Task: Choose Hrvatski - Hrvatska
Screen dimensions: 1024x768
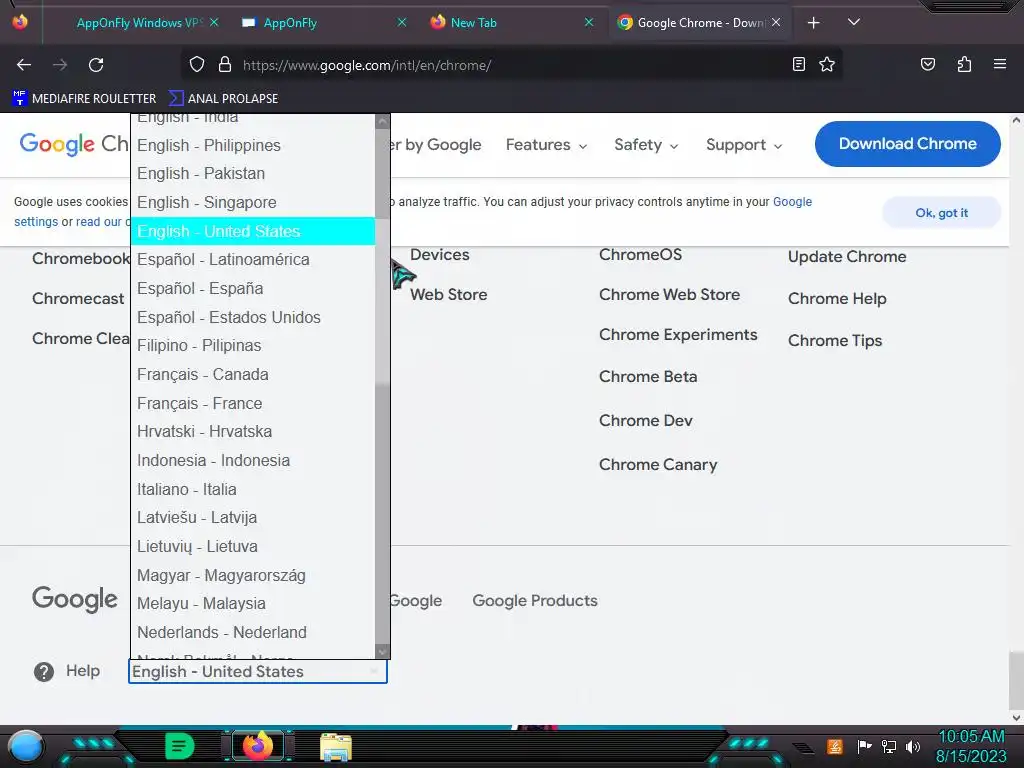Action: point(253,431)
